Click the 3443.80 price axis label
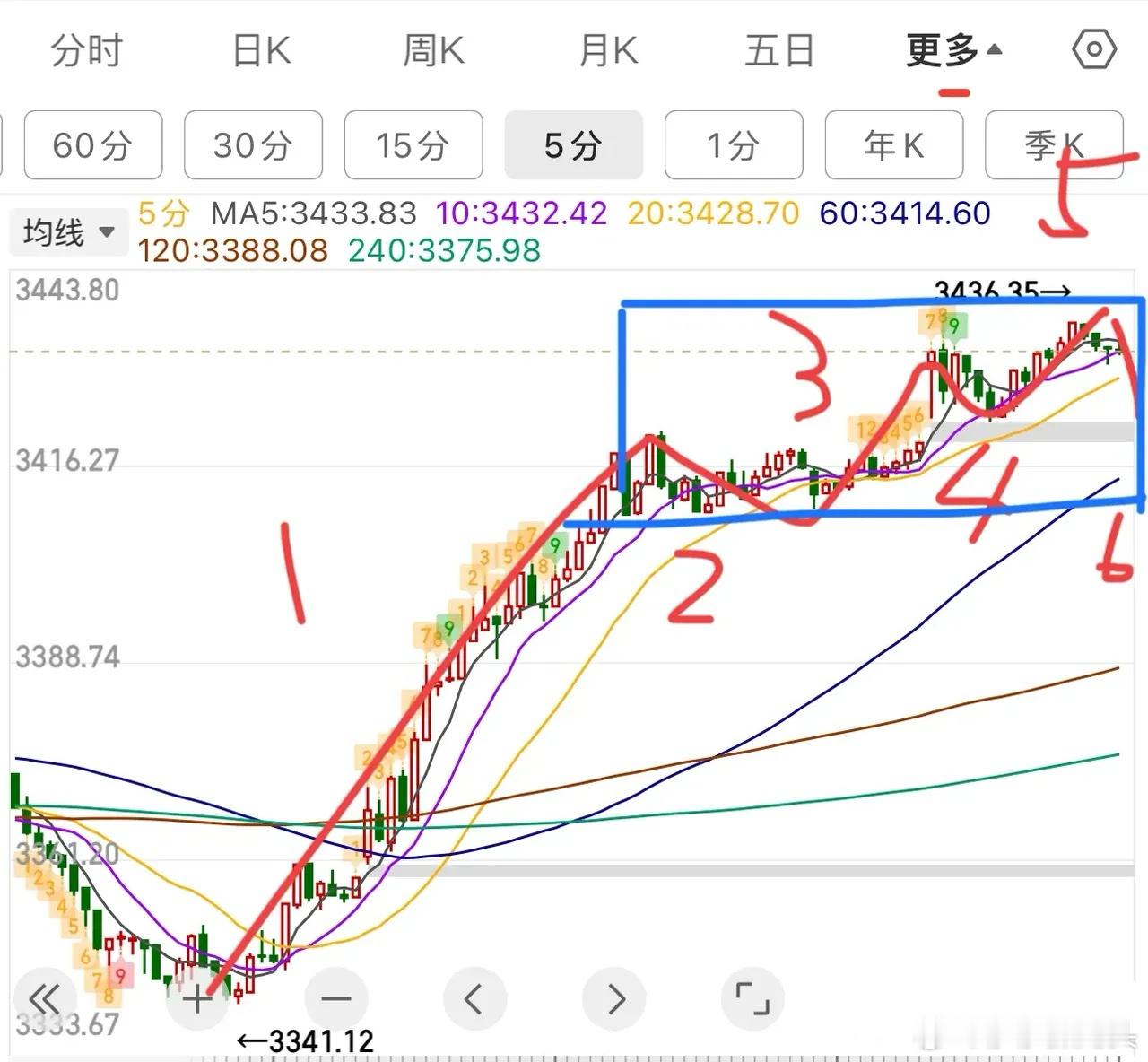Viewport: 1148px width, 1062px height. [67, 291]
